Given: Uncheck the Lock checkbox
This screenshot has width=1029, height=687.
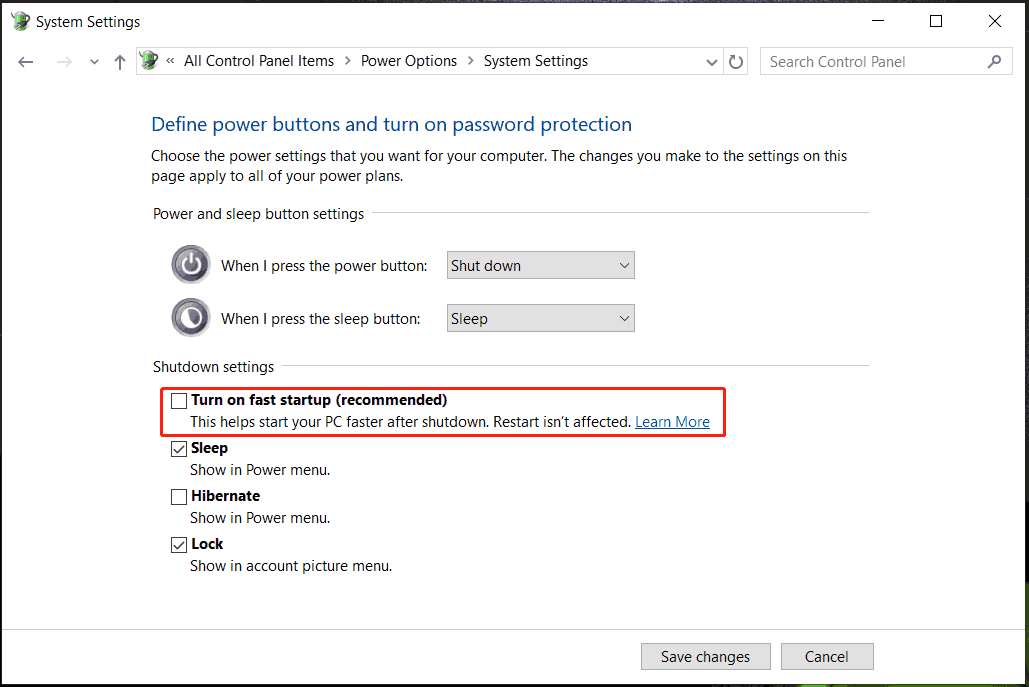Looking at the screenshot, I should click(x=179, y=545).
